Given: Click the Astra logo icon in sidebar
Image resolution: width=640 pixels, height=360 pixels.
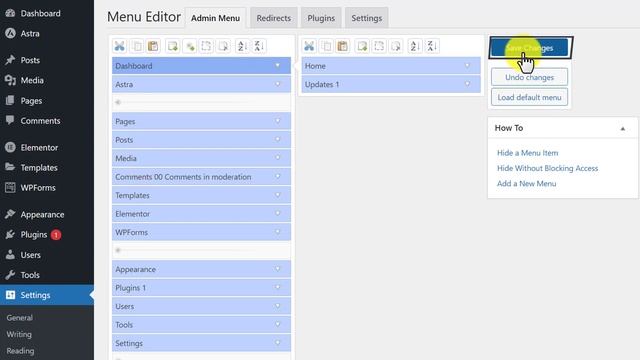Looking at the screenshot, I should [x=10, y=33].
